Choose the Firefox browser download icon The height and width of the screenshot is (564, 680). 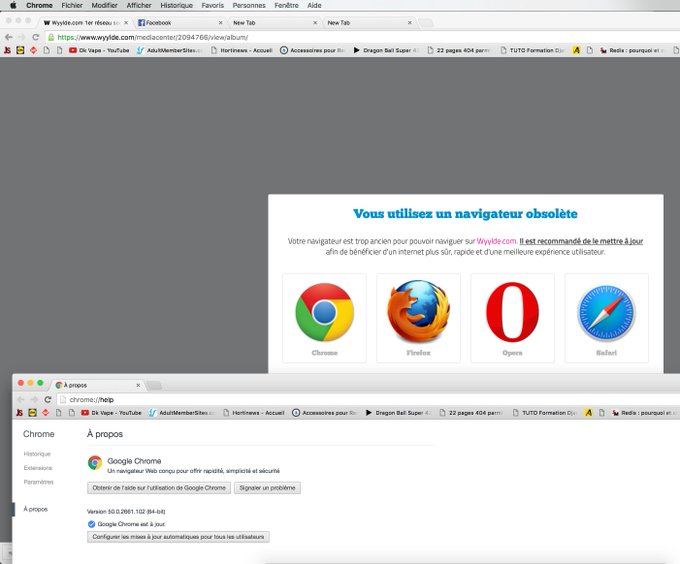[418, 318]
